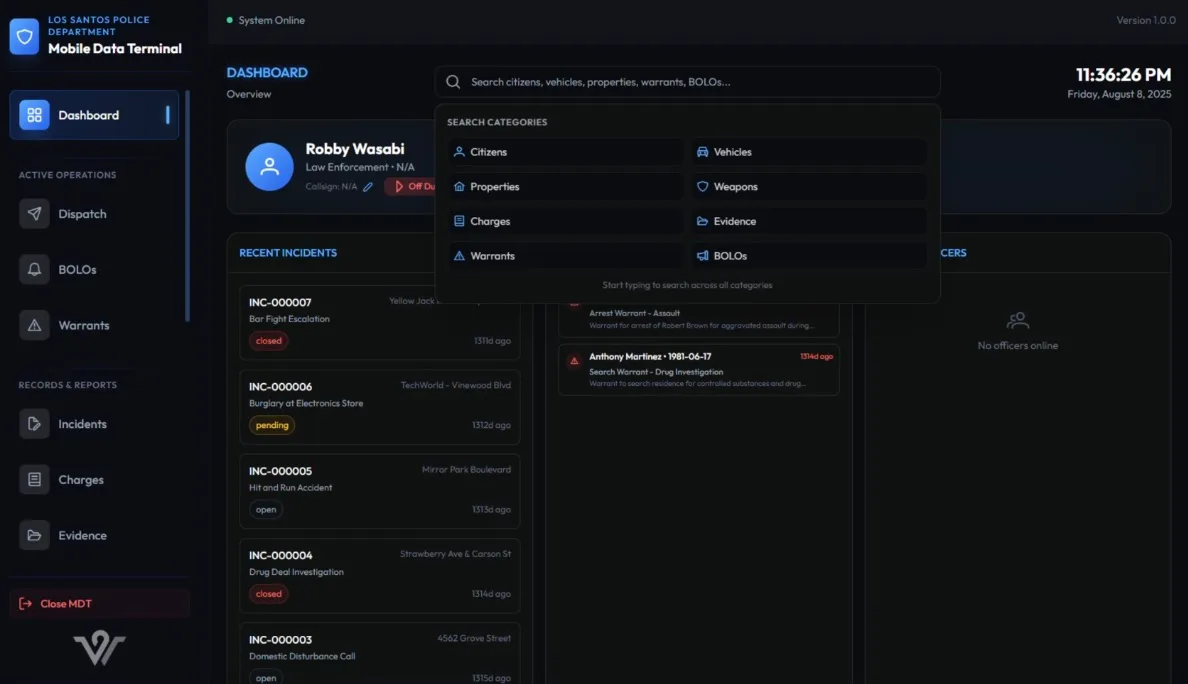Click the RECENT INCIDENTS heading
Viewport: 1188px width, 684px height.
(288, 253)
